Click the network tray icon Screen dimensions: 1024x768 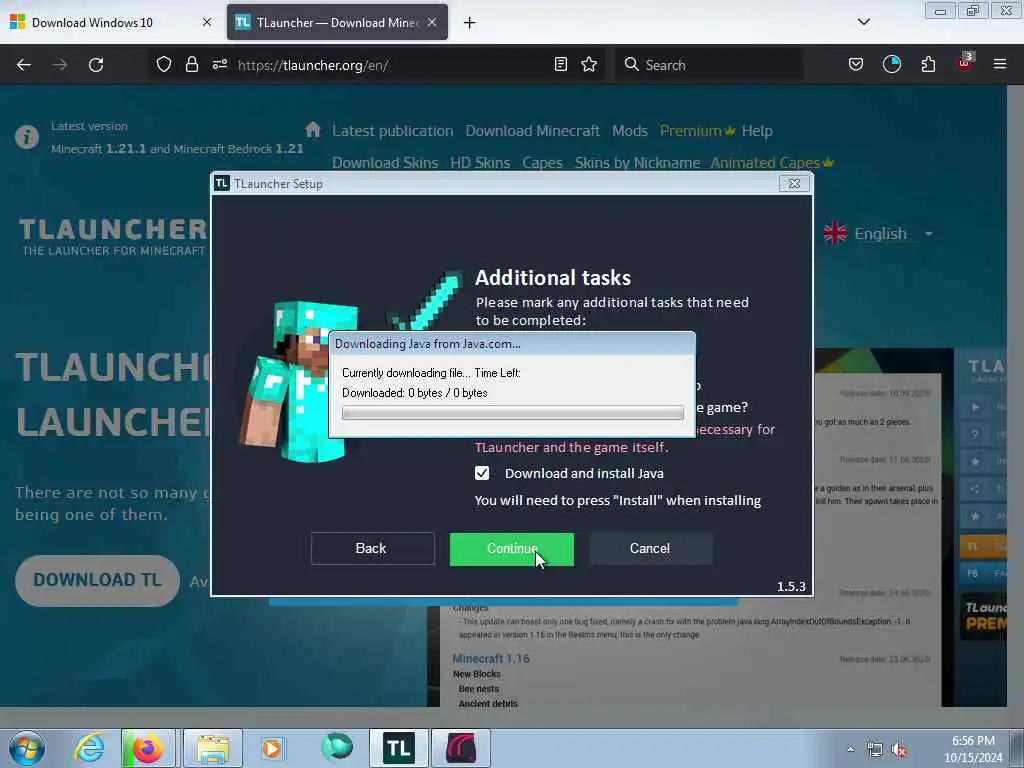click(874, 750)
